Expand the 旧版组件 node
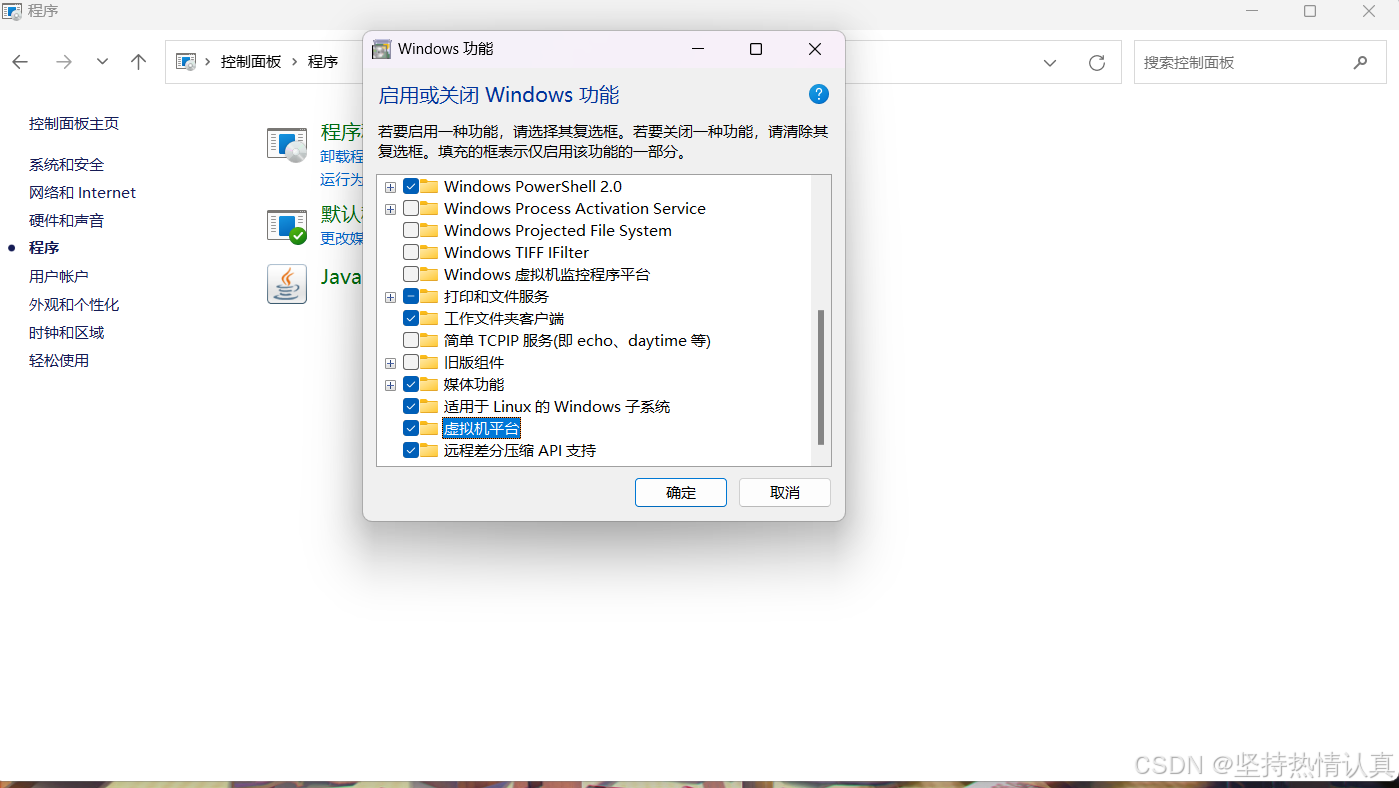Viewport: 1399px width, 788px height. [x=390, y=363]
